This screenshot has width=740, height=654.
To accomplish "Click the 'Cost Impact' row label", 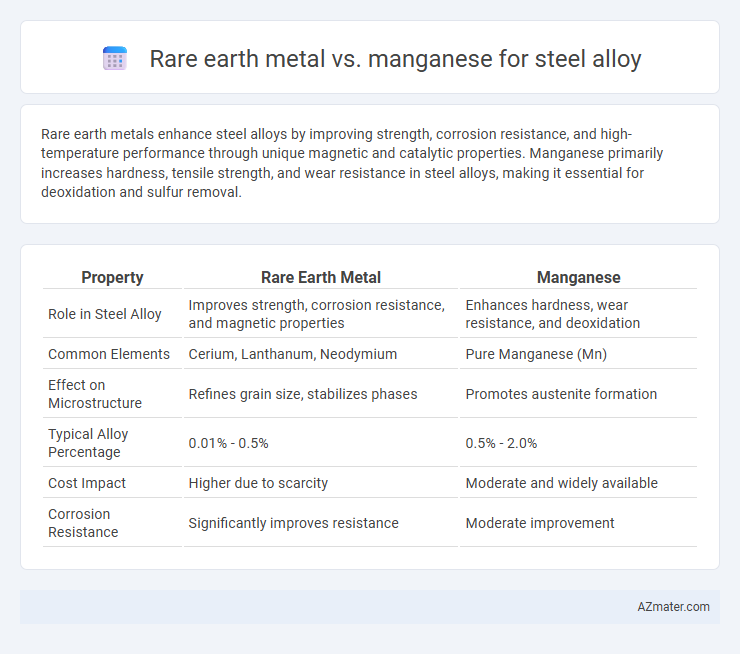I will (x=87, y=483).
